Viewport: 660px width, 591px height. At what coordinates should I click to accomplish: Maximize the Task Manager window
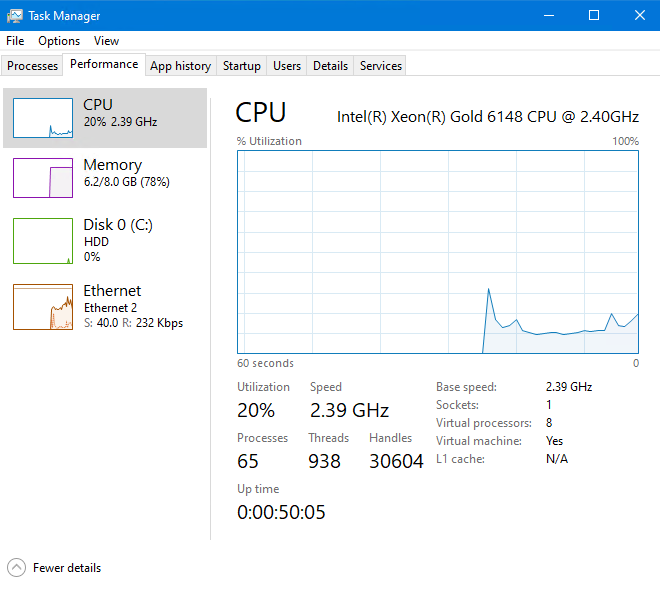coord(594,15)
